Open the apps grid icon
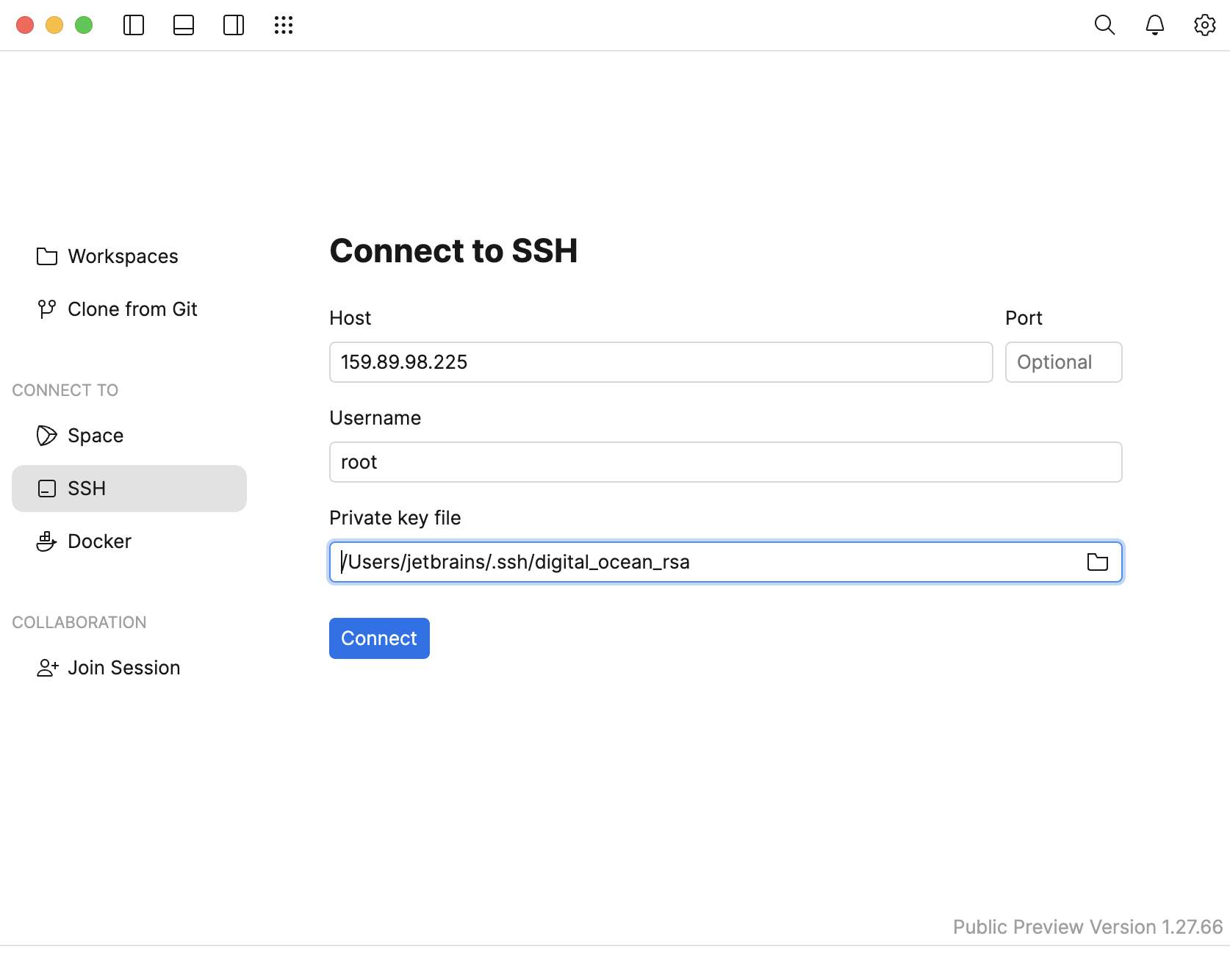Screen dimensions: 1230x980 coord(283,24)
